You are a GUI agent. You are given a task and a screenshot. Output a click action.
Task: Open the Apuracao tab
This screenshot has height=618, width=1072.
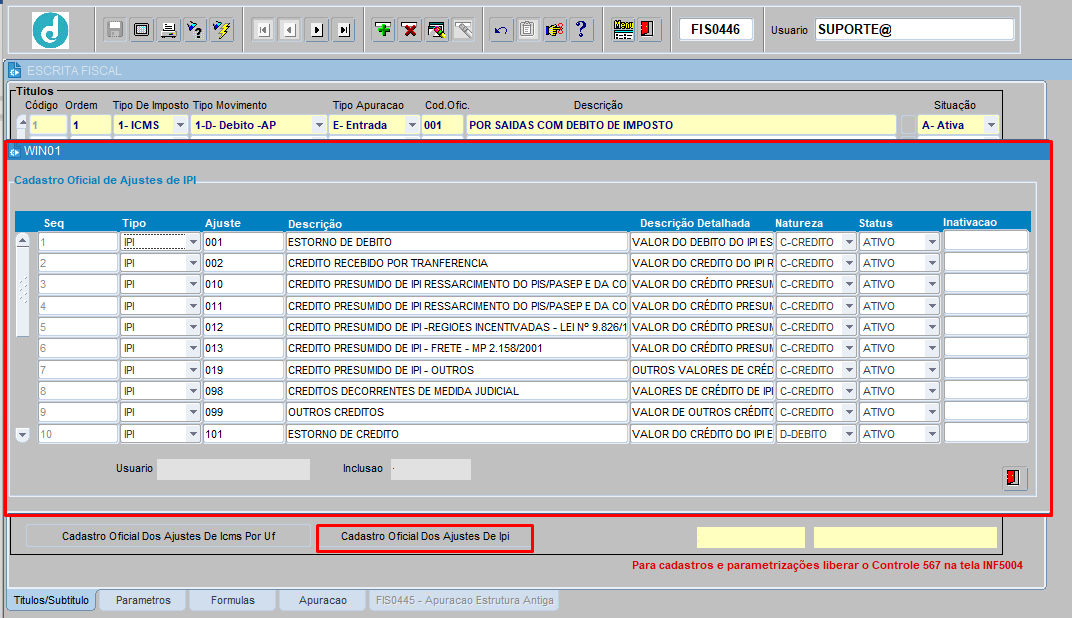[x=324, y=602]
